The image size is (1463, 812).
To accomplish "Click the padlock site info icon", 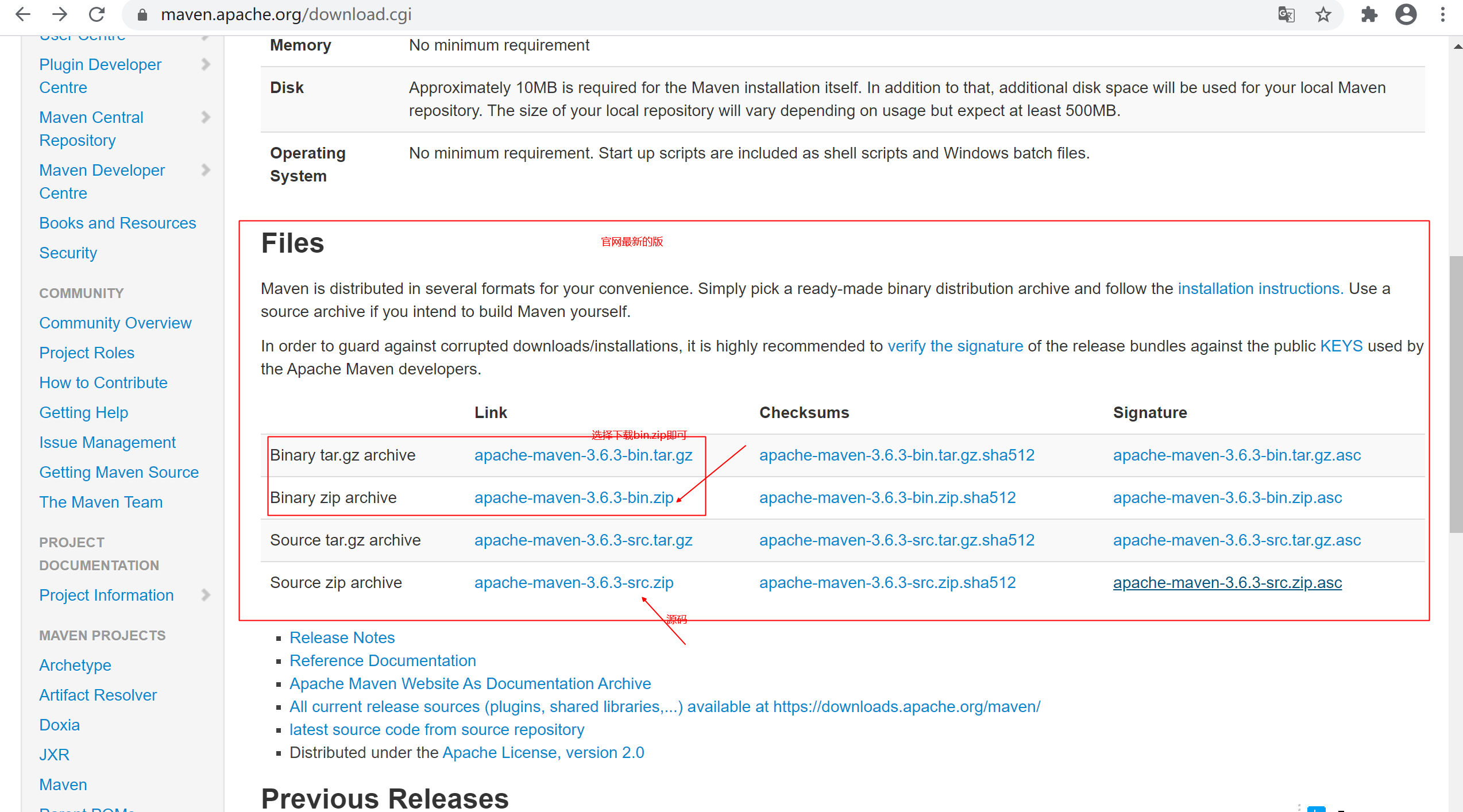I will [142, 15].
